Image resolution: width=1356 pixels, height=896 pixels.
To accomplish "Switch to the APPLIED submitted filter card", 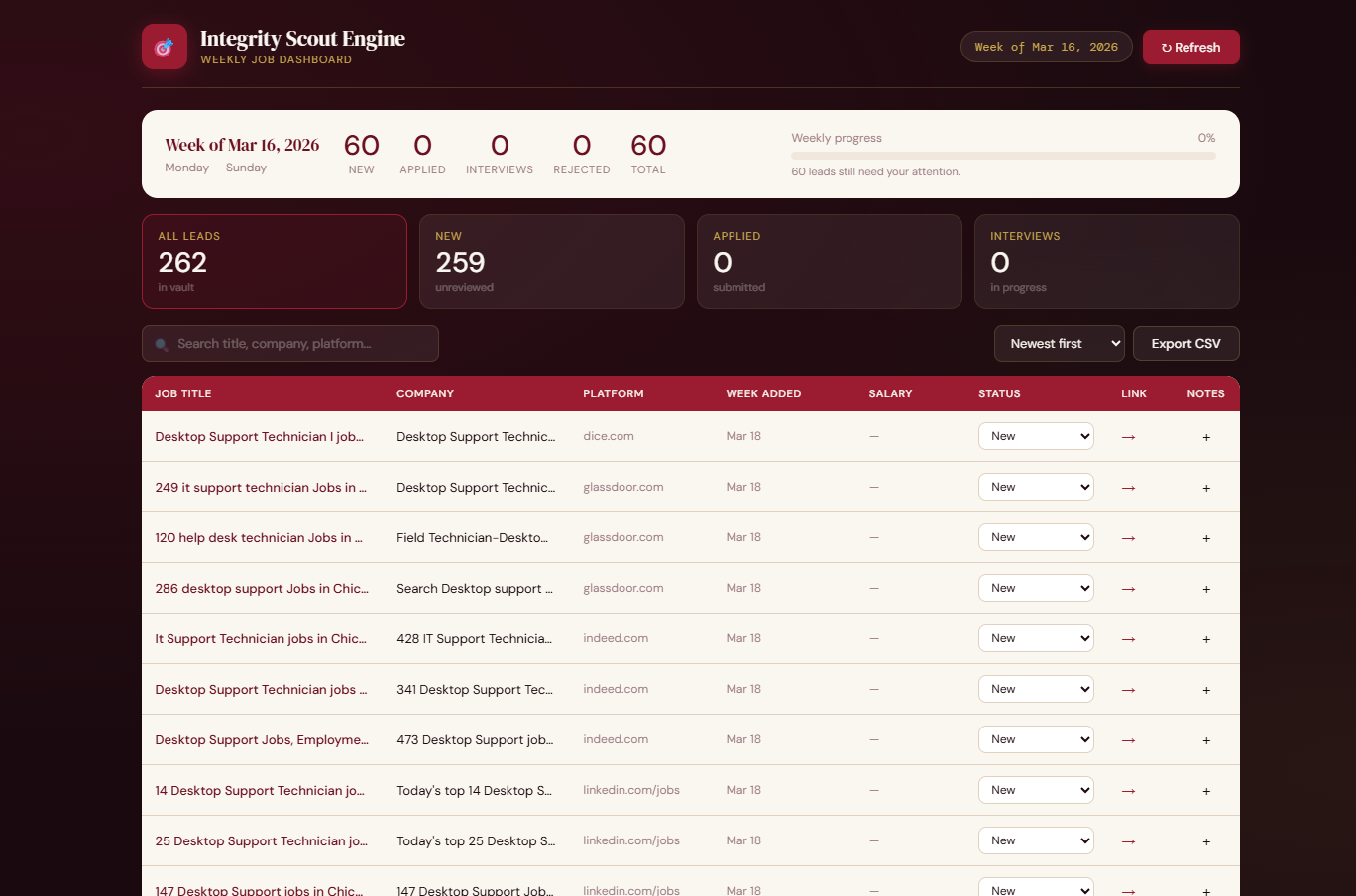I will pos(830,262).
